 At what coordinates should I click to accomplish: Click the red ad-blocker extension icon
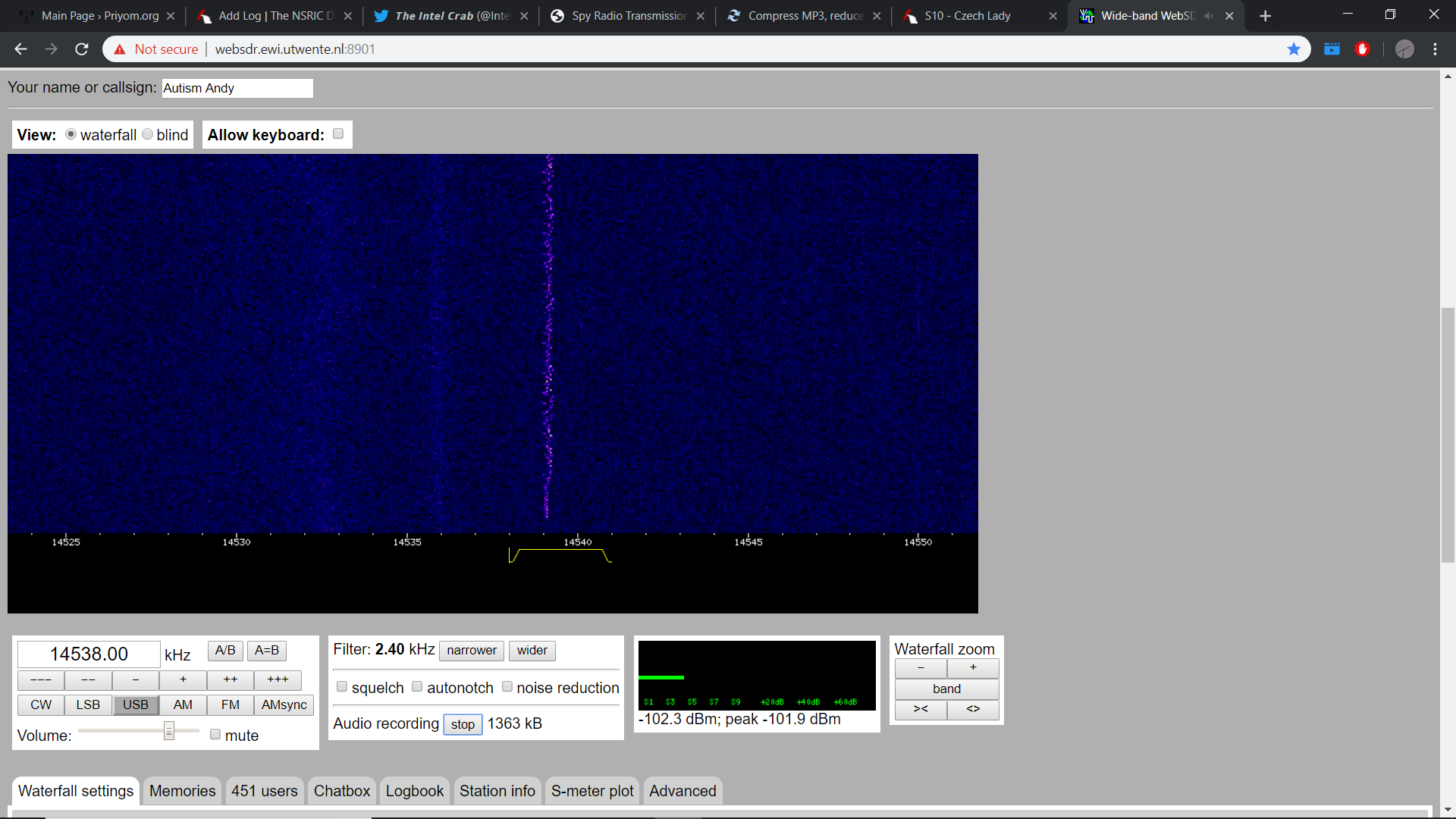(1362, 49)
